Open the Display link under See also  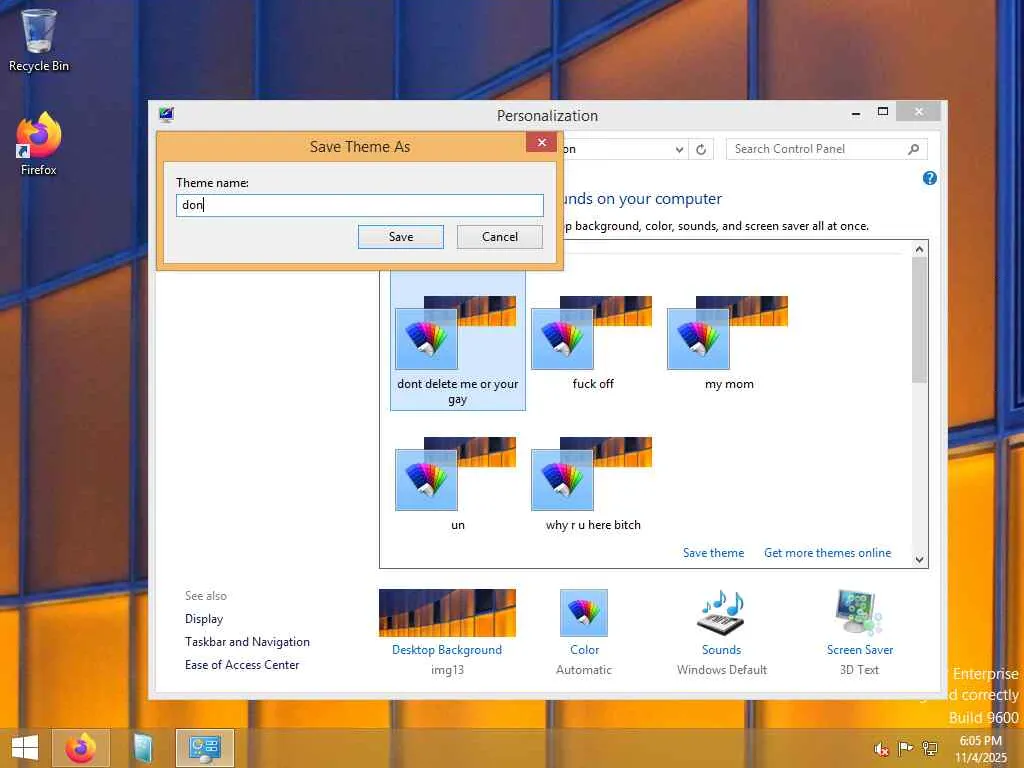(204, 618)
